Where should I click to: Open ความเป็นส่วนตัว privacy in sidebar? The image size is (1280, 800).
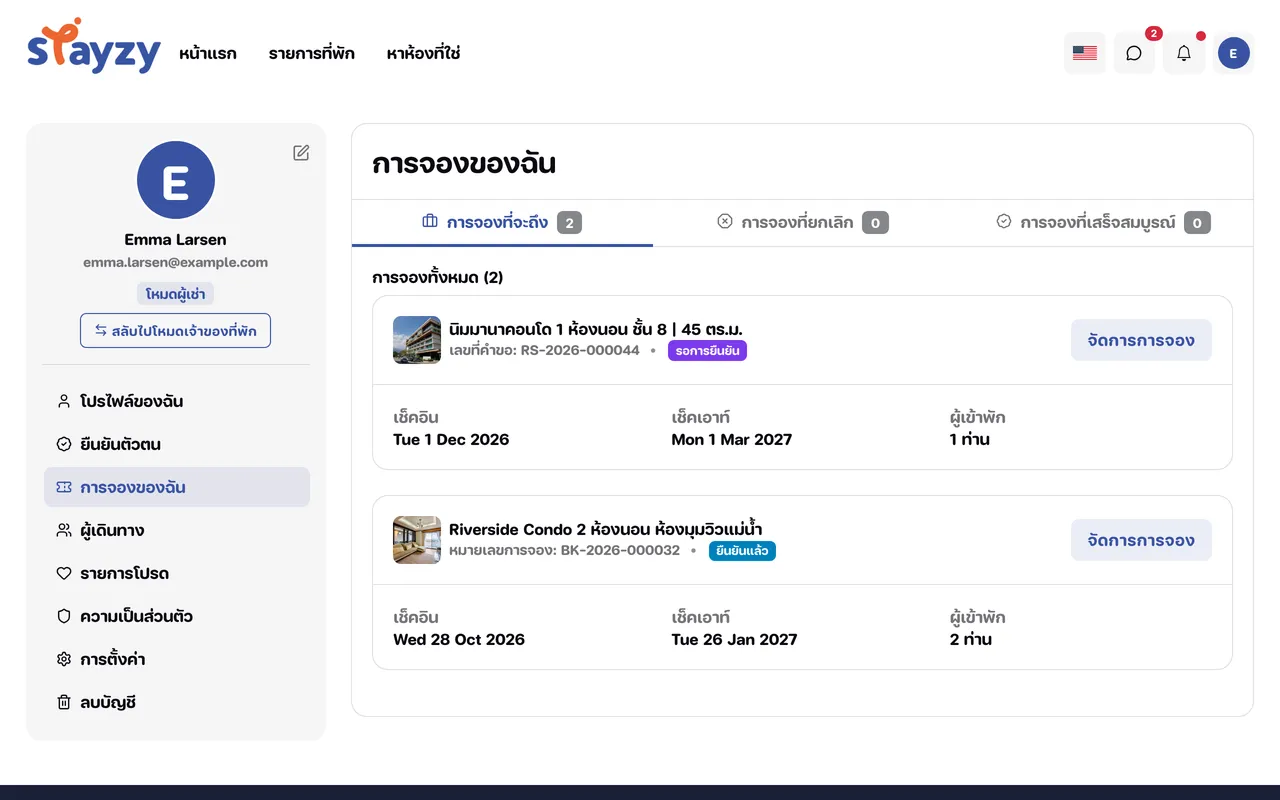pos(177,616)
